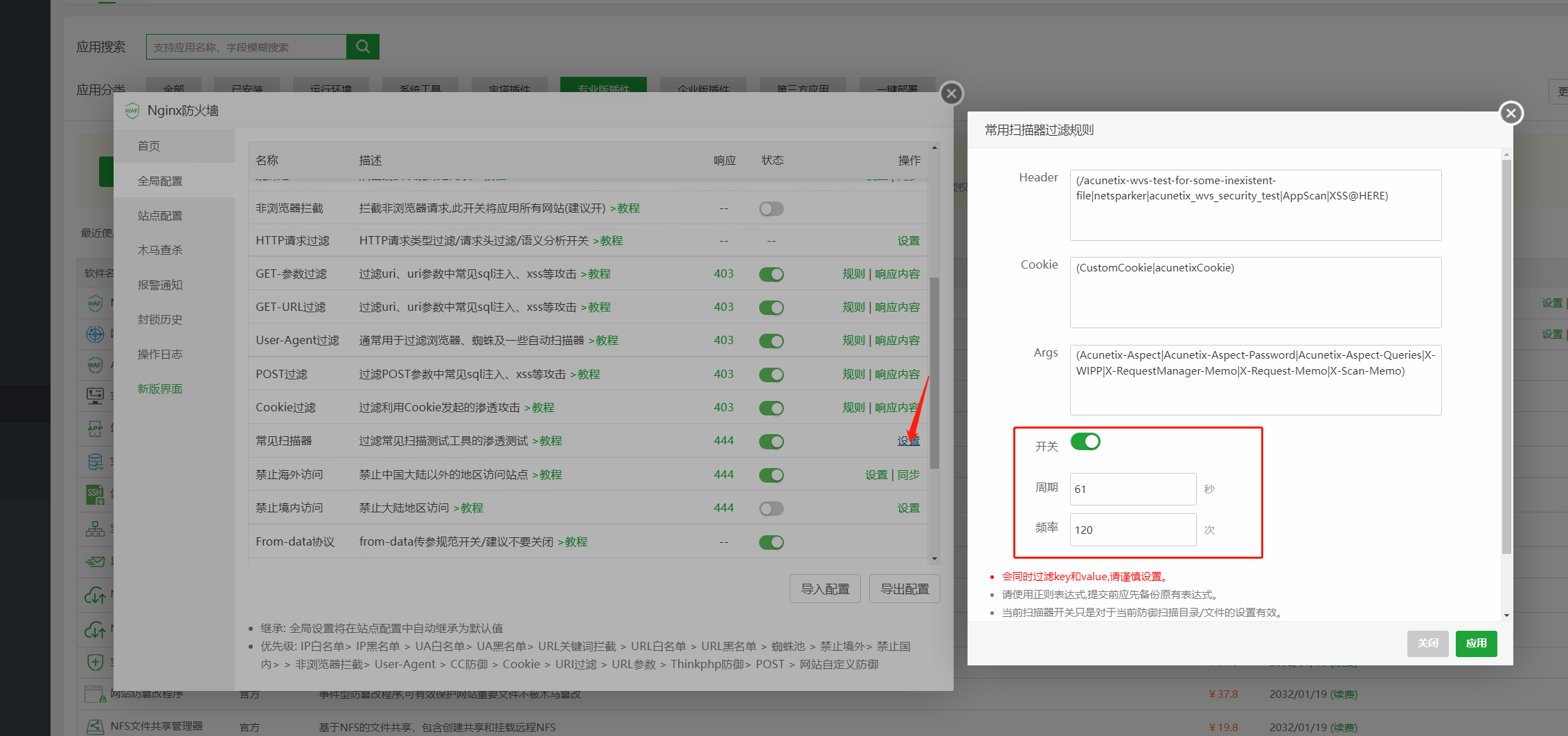Select the 第三方应用 category tab
The height and width of the screenshot is (736, 1568).
[803, 85]
